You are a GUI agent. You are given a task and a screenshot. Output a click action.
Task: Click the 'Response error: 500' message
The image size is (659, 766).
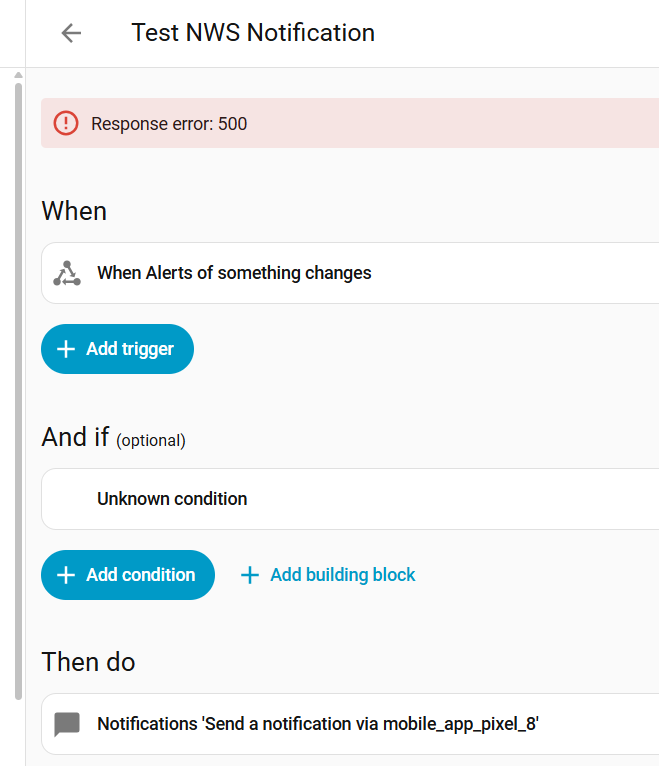[x=169, y=124]
